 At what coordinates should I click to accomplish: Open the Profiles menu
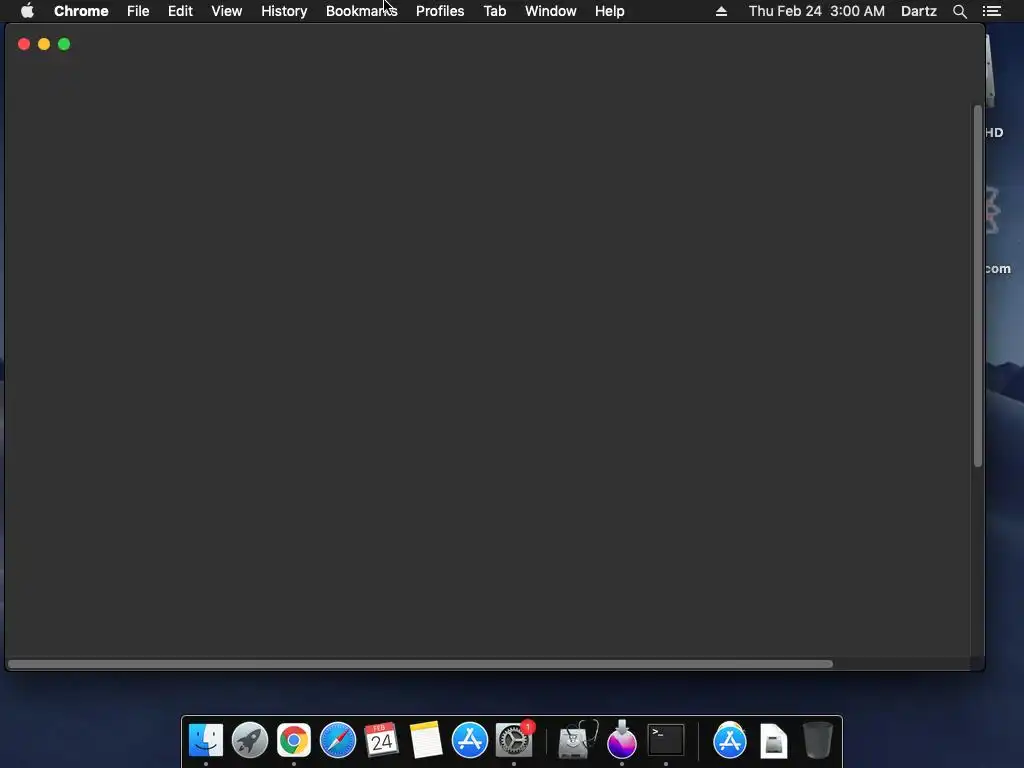click(x=440, y=11)
